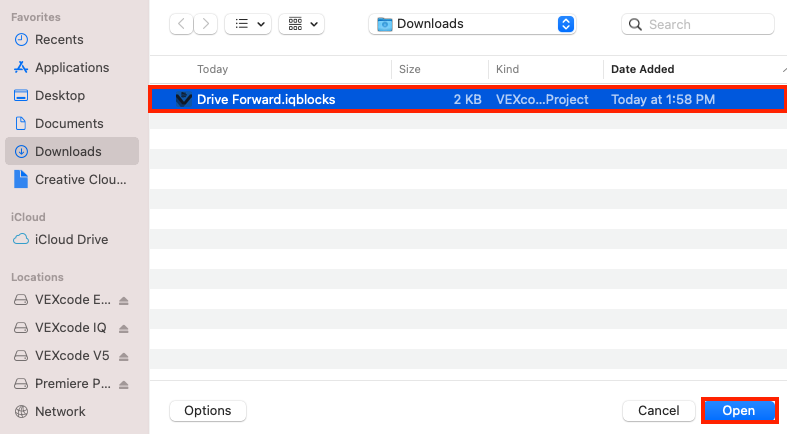Click the Recents clock icon
The width and height of the screenshot is (787, 434).
pyautogui.click(x=21, y=40)
